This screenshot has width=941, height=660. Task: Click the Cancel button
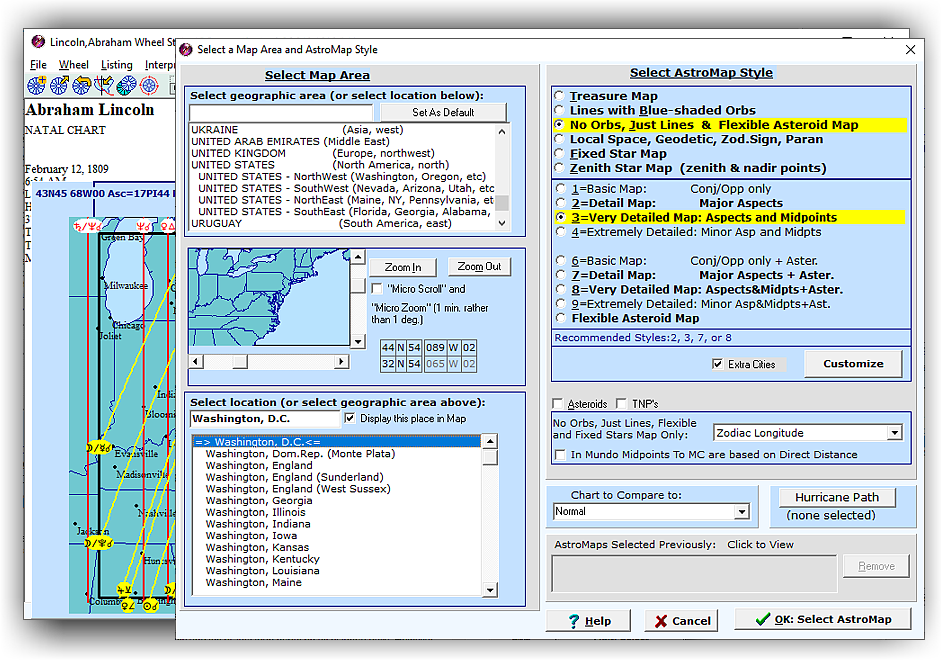681,620
